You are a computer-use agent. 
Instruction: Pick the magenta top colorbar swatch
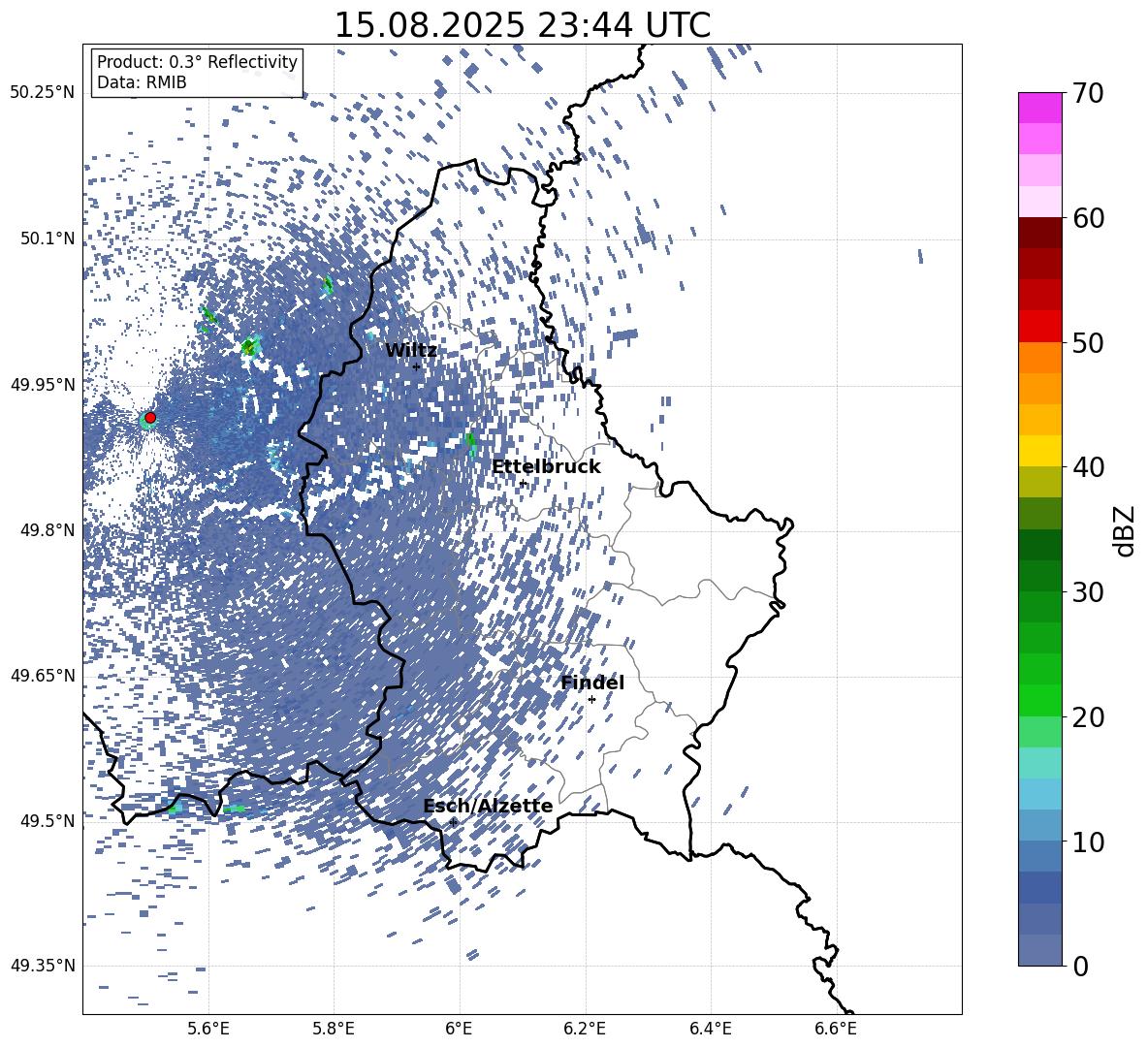tap(1039, 108)
